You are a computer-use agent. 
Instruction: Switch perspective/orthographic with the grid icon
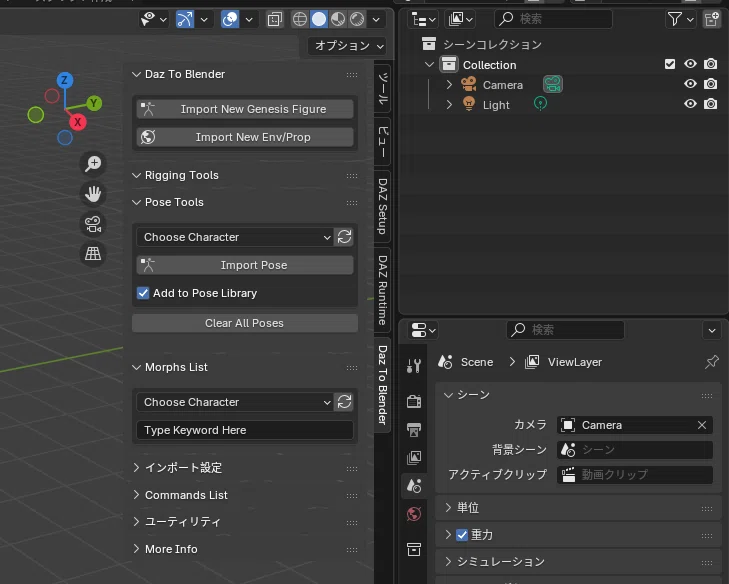click(93, 254)
